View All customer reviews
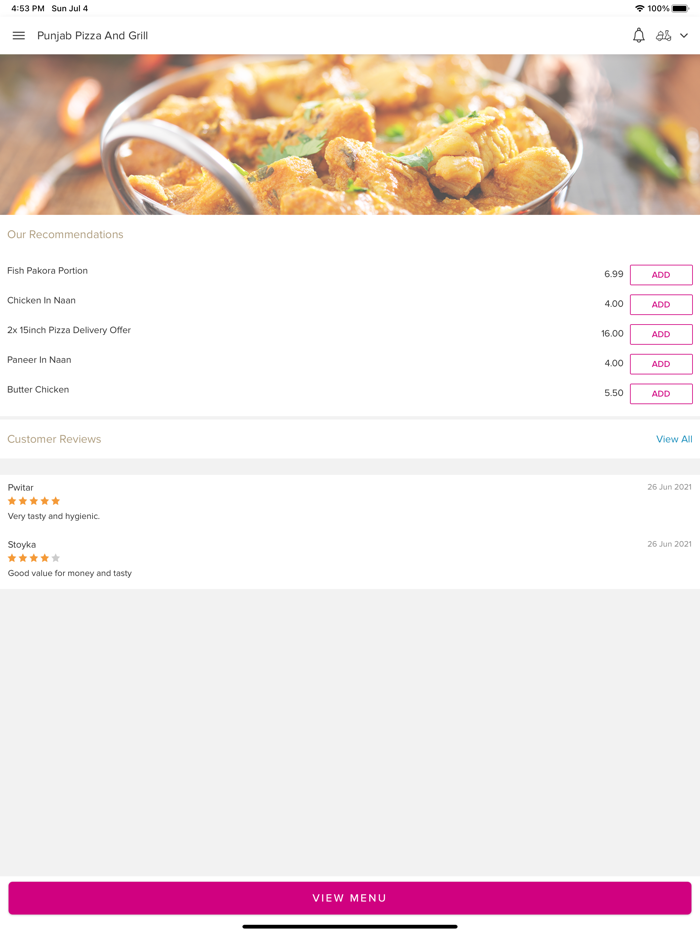The width and height of the screenshot is (700, 934). tap(674, 439)
